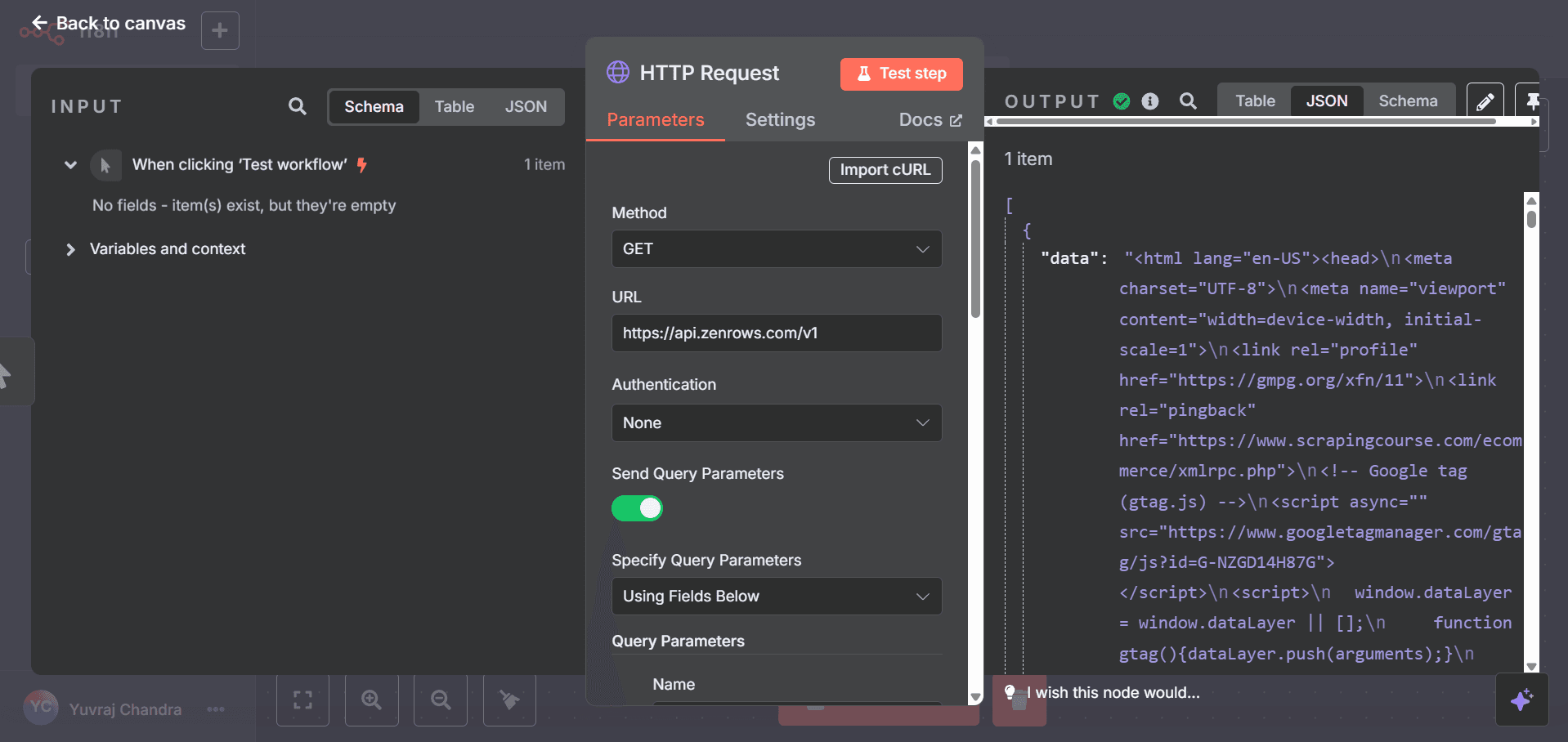The image size is (1568, 742).
Task: Click the zoom out canvas icon
Action: pos(441,700)
